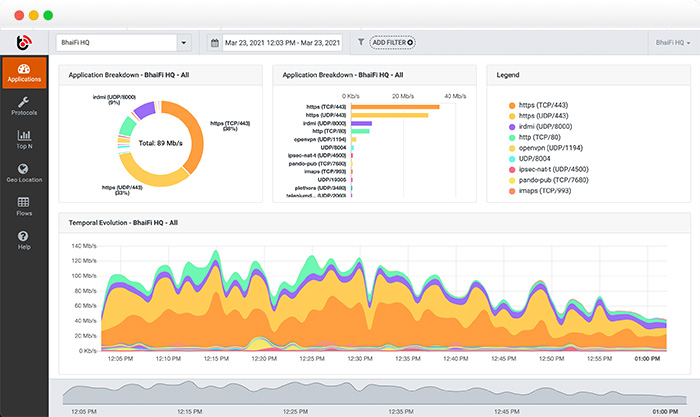Open the BhaiFi HQ account menu
700x417 pixels.
(672, 43)
